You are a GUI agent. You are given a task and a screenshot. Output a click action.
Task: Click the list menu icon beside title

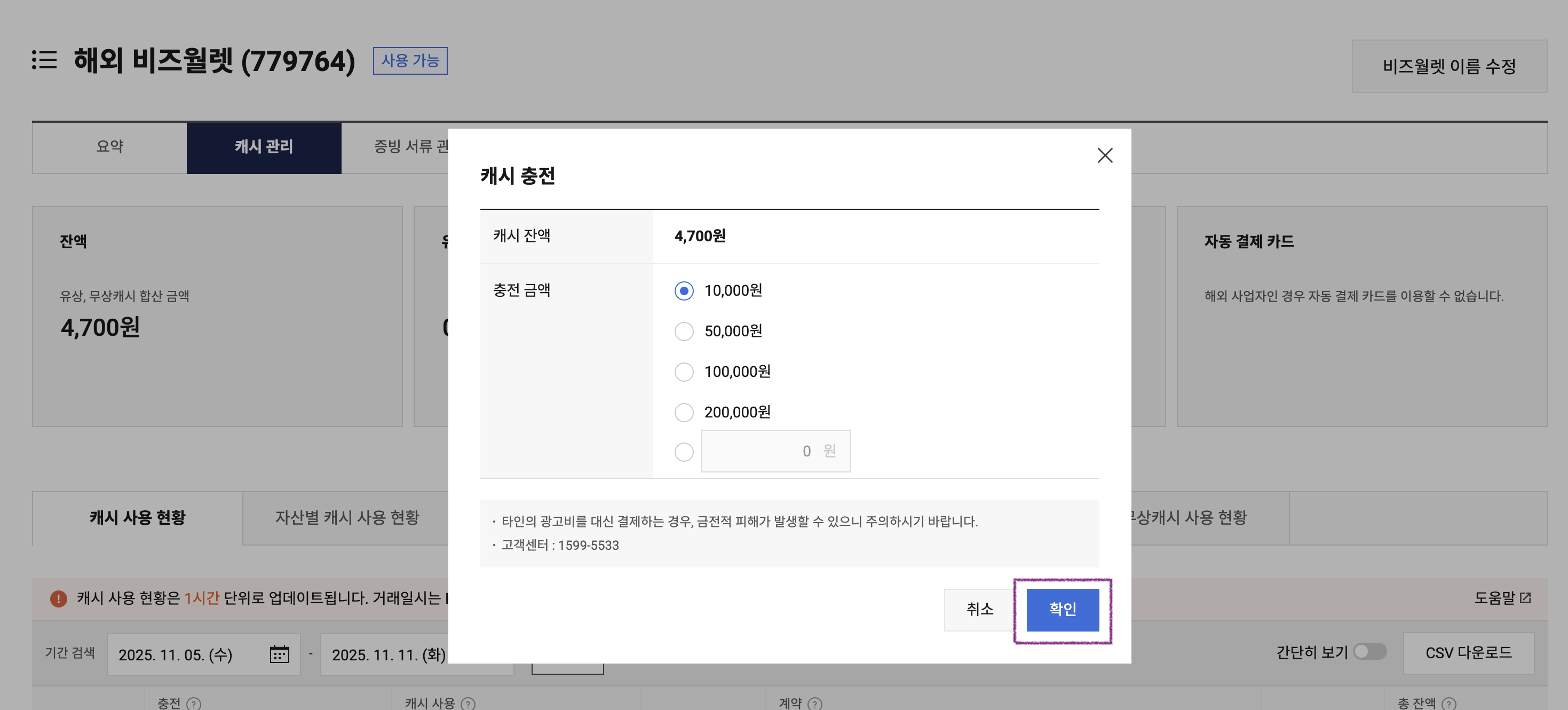44,60
